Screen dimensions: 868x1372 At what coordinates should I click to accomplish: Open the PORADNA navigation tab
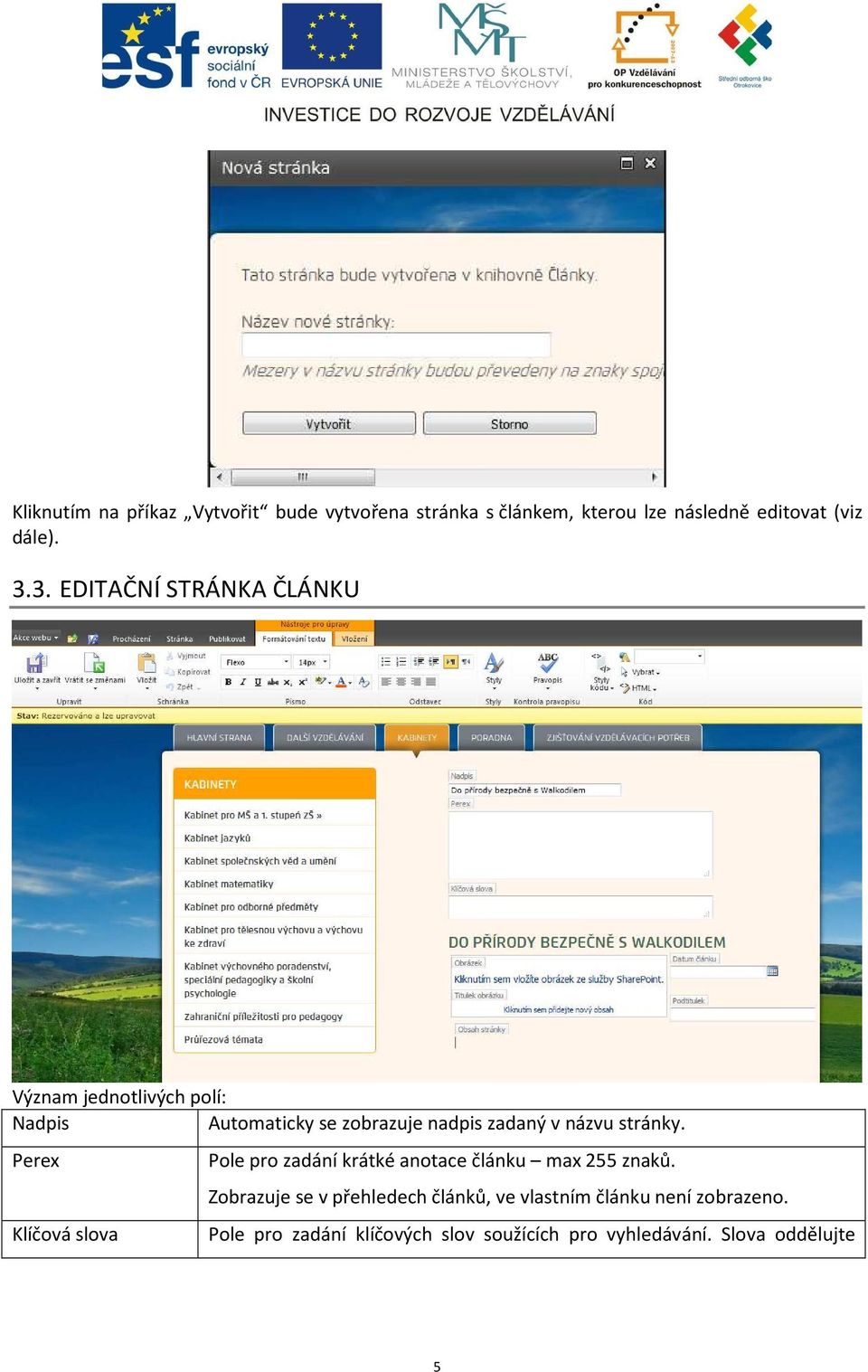pyautogui.click(x=491, y=737)
